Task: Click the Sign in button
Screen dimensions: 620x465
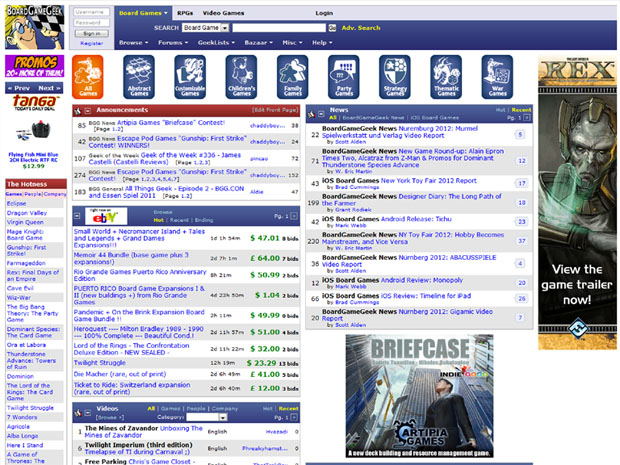Action: point(92,34)
